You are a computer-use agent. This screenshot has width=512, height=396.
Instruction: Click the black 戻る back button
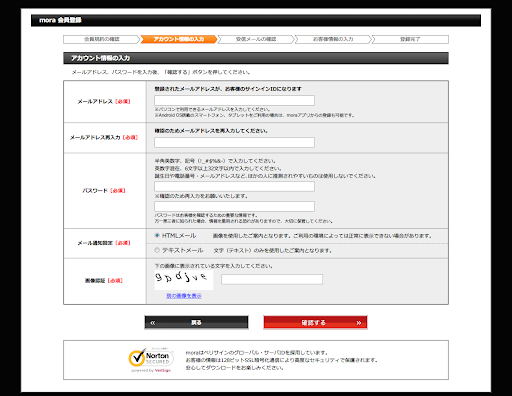tap(196, 322)
